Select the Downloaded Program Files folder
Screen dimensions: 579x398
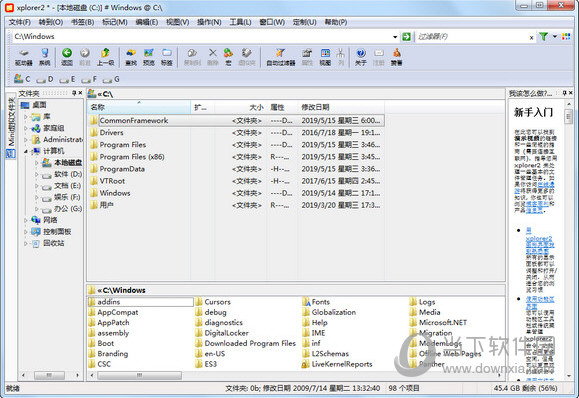click(x=246, y=343)
